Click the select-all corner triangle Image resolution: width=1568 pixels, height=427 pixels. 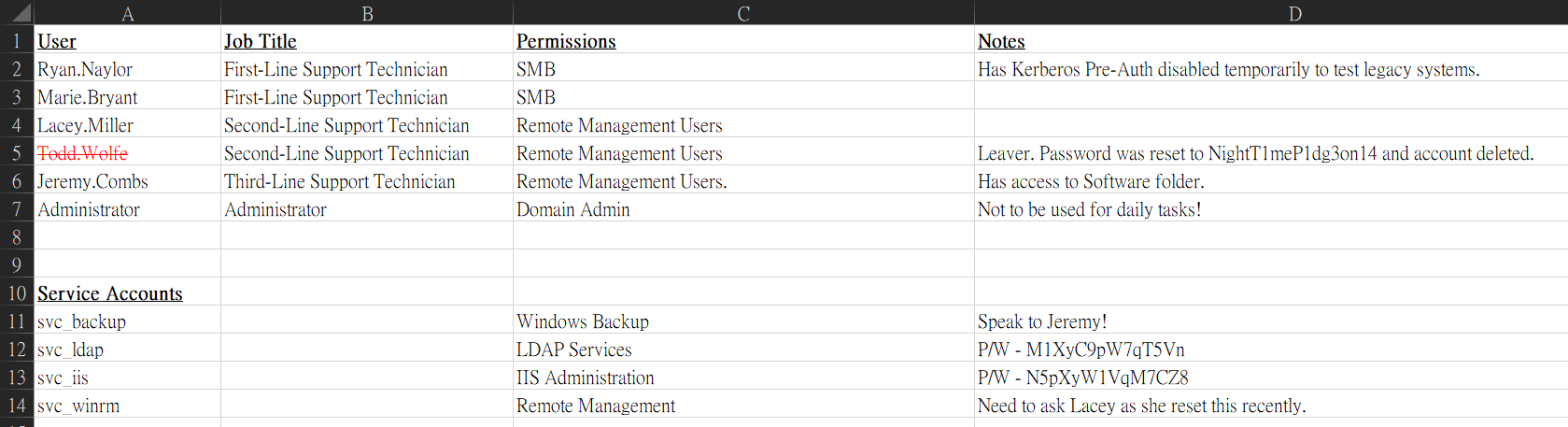click(x=17, y=12)
